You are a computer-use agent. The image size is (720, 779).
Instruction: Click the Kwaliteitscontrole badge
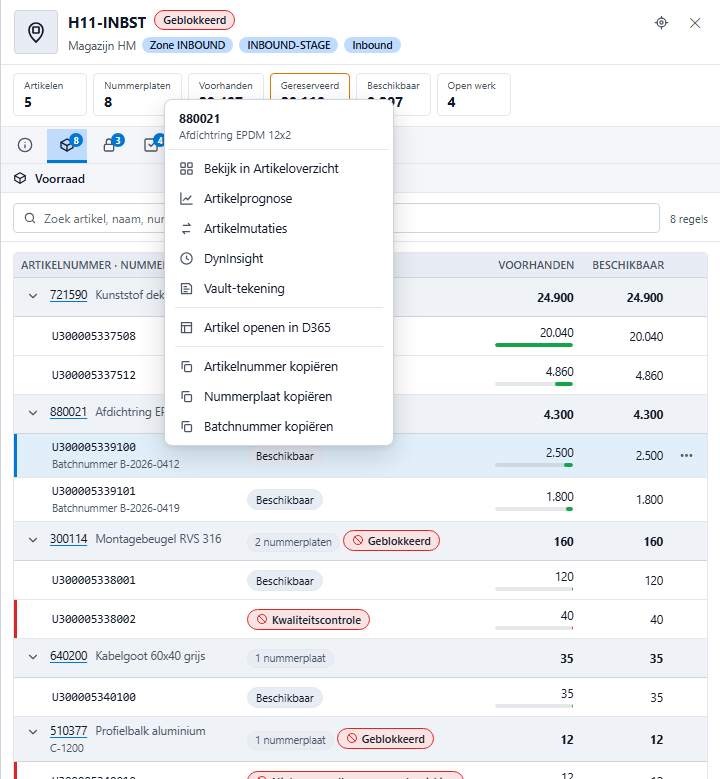pyautogui.click(x=308, y=620)
